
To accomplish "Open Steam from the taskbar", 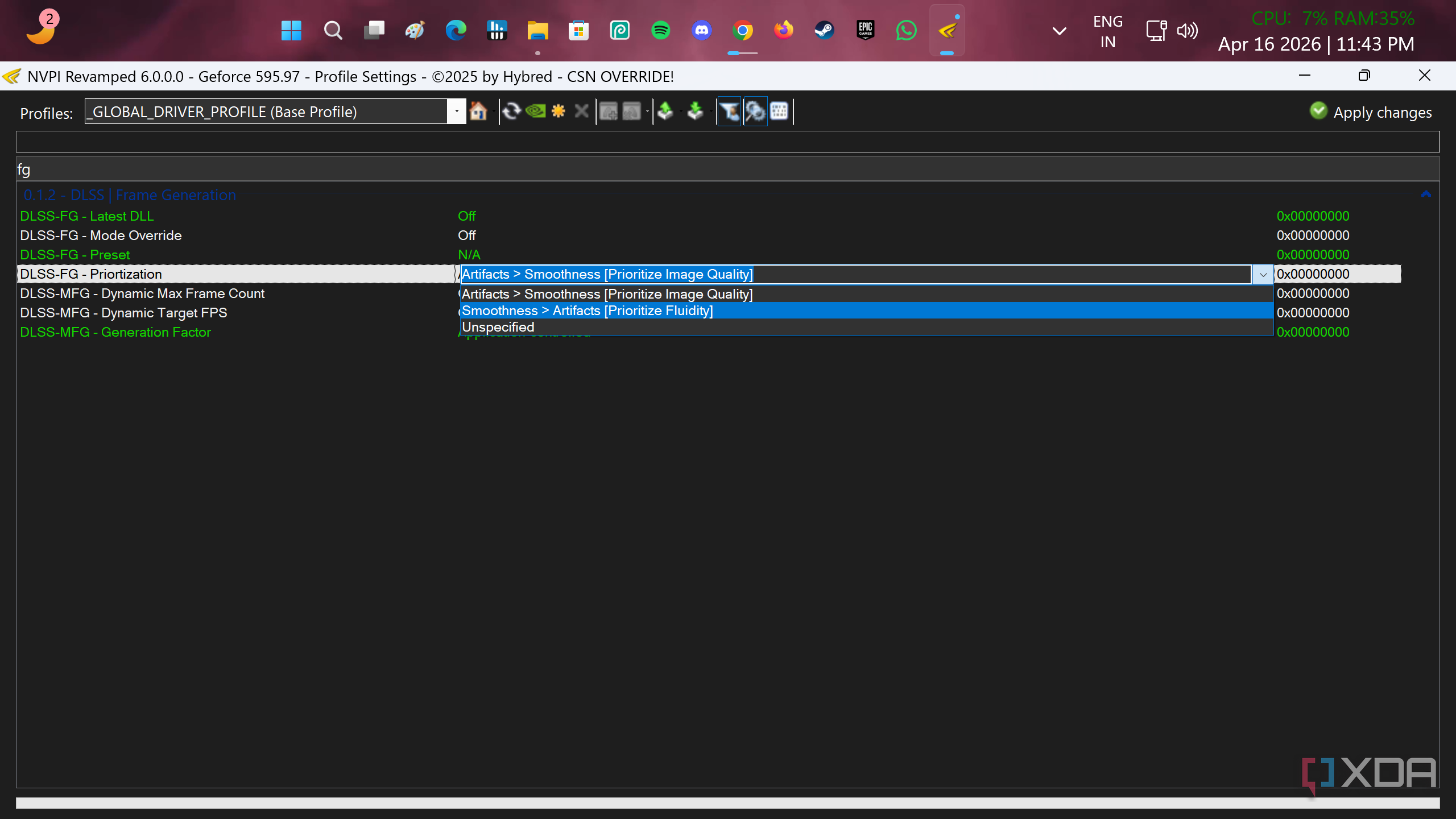I will point(824,30).
